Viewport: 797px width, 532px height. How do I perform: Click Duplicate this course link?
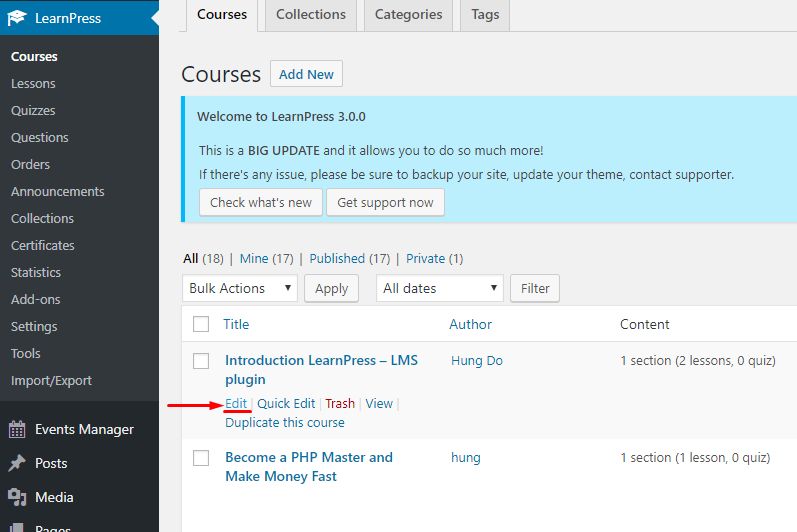point(285,423)
